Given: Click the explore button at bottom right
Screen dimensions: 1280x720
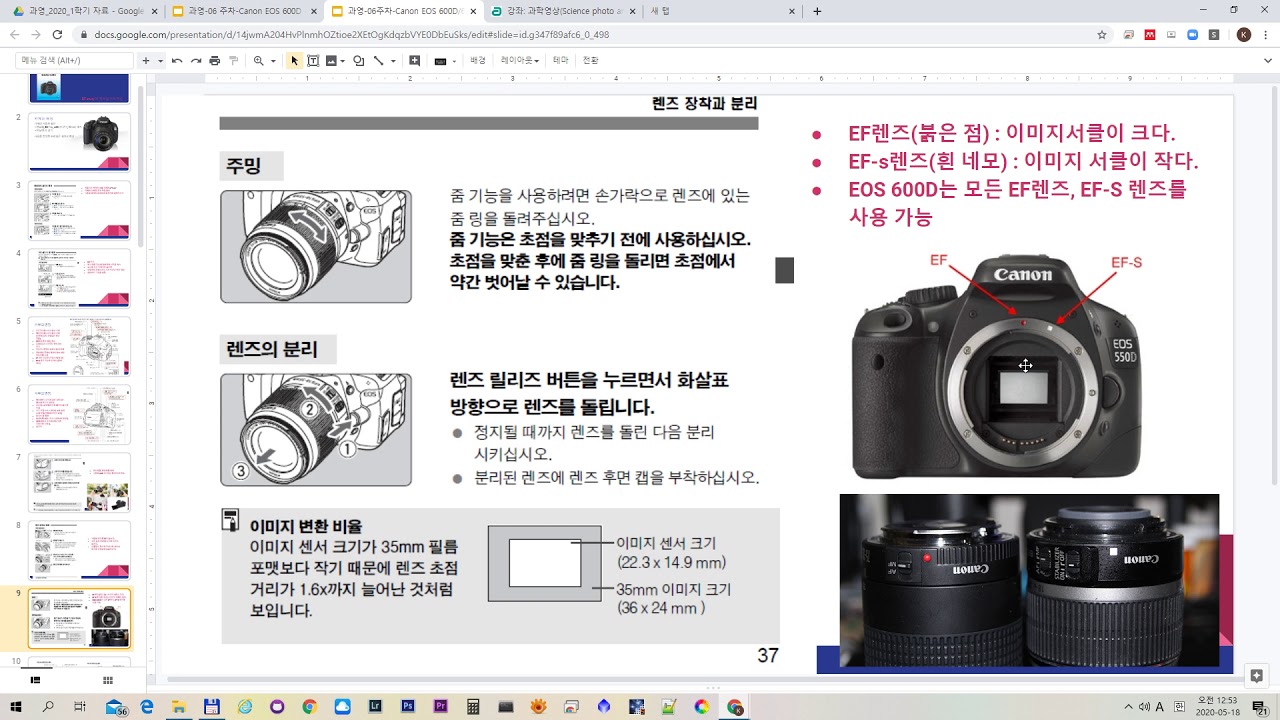Looking at the screenshot, I should tap(1257, 675).
